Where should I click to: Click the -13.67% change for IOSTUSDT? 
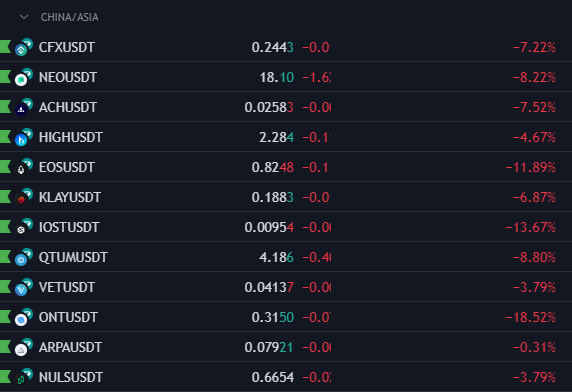tap(531, 227)
